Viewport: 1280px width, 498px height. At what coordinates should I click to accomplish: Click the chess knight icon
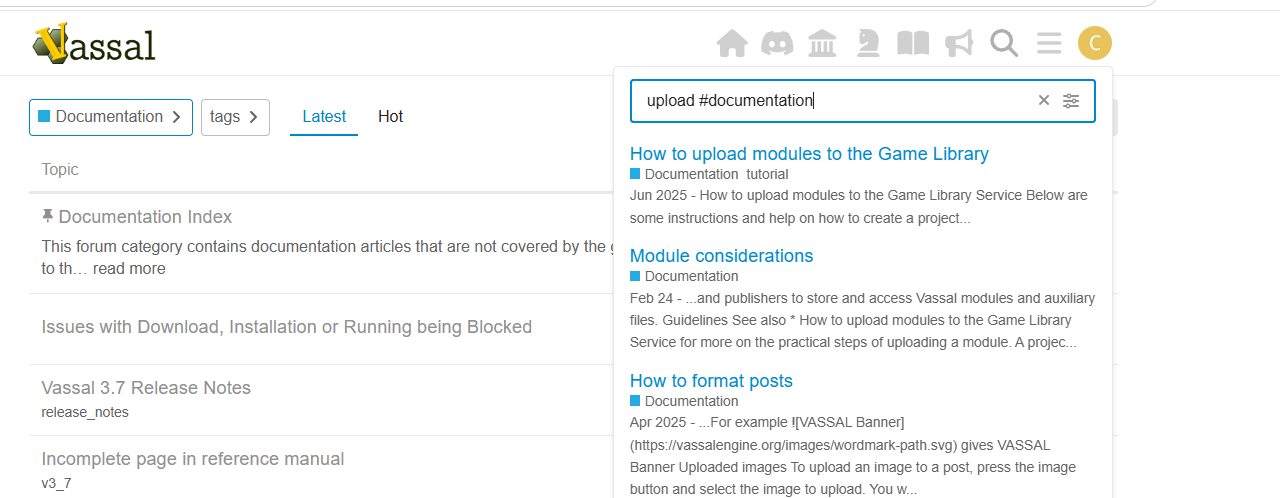[868, 43]
